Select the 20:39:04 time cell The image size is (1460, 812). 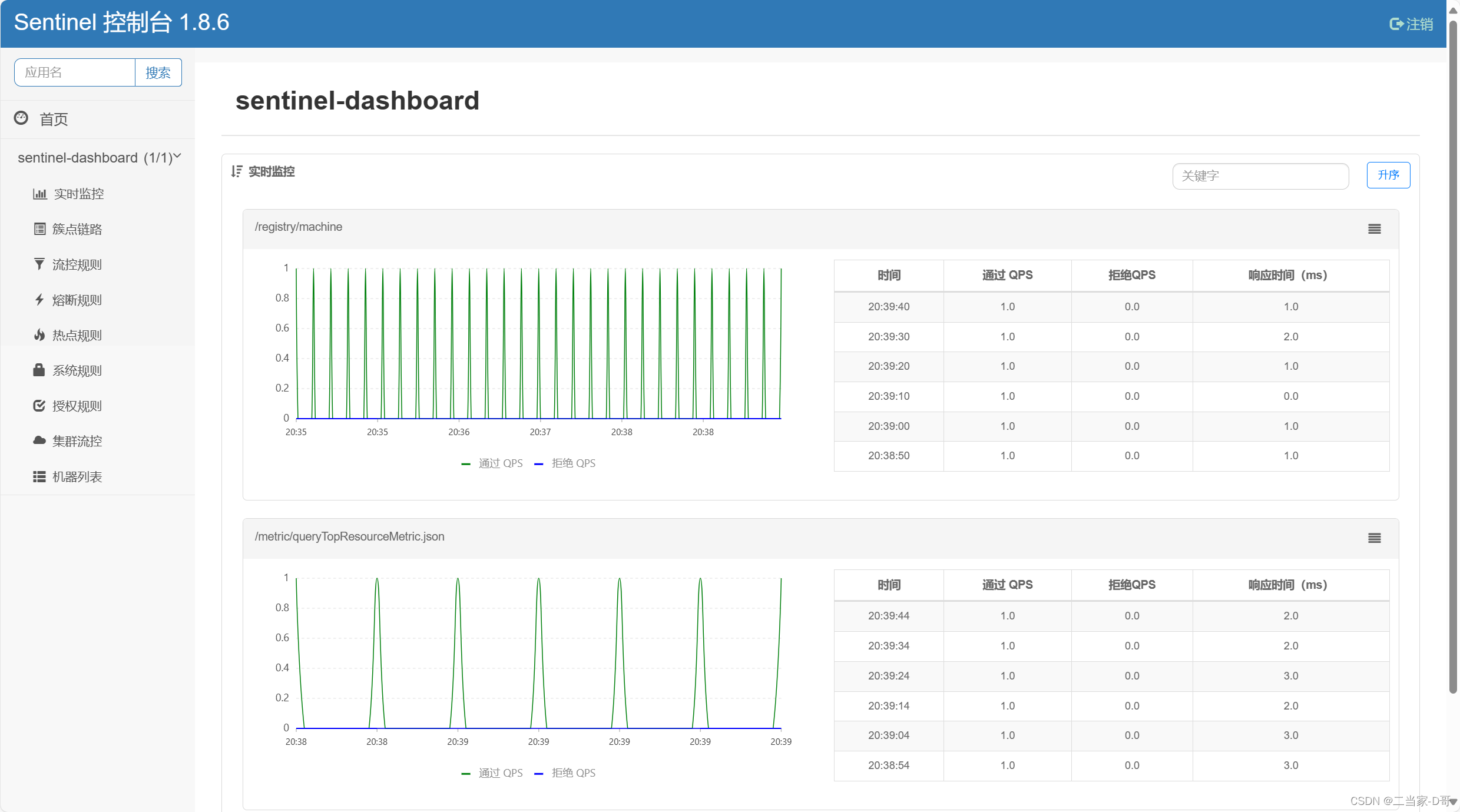889,735
